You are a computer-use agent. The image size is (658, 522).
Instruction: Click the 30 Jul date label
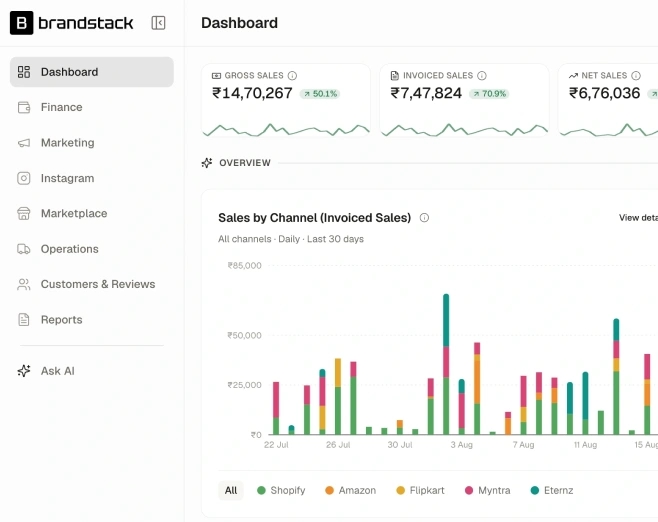point(400,445)
